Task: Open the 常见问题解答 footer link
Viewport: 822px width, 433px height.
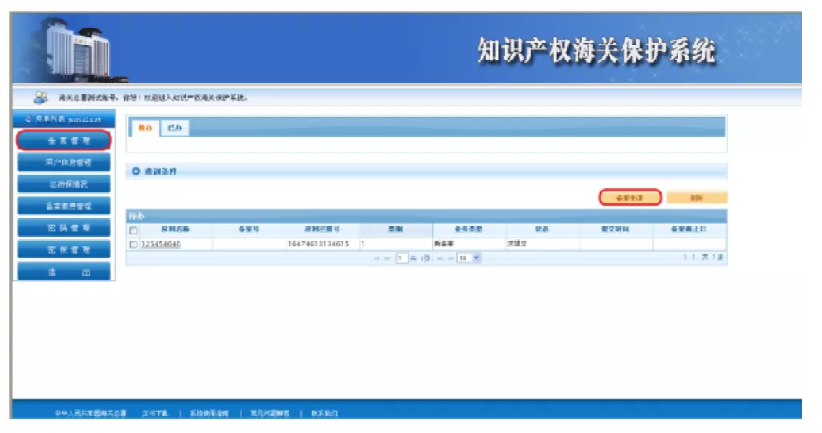Action: tap(270, 413)
